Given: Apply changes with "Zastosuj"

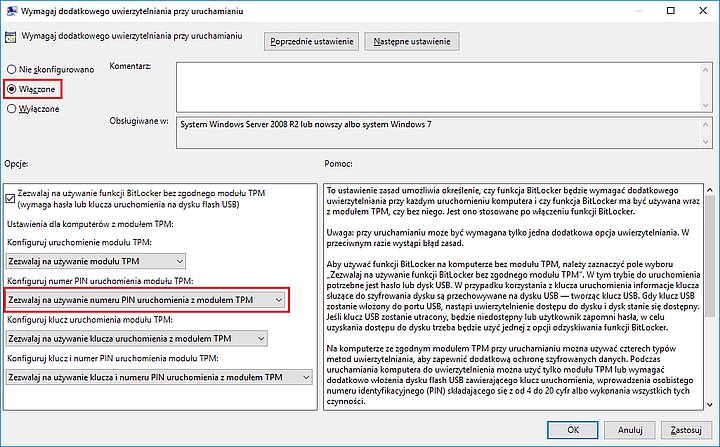Looking at the screenshot, I should point(685,429).
